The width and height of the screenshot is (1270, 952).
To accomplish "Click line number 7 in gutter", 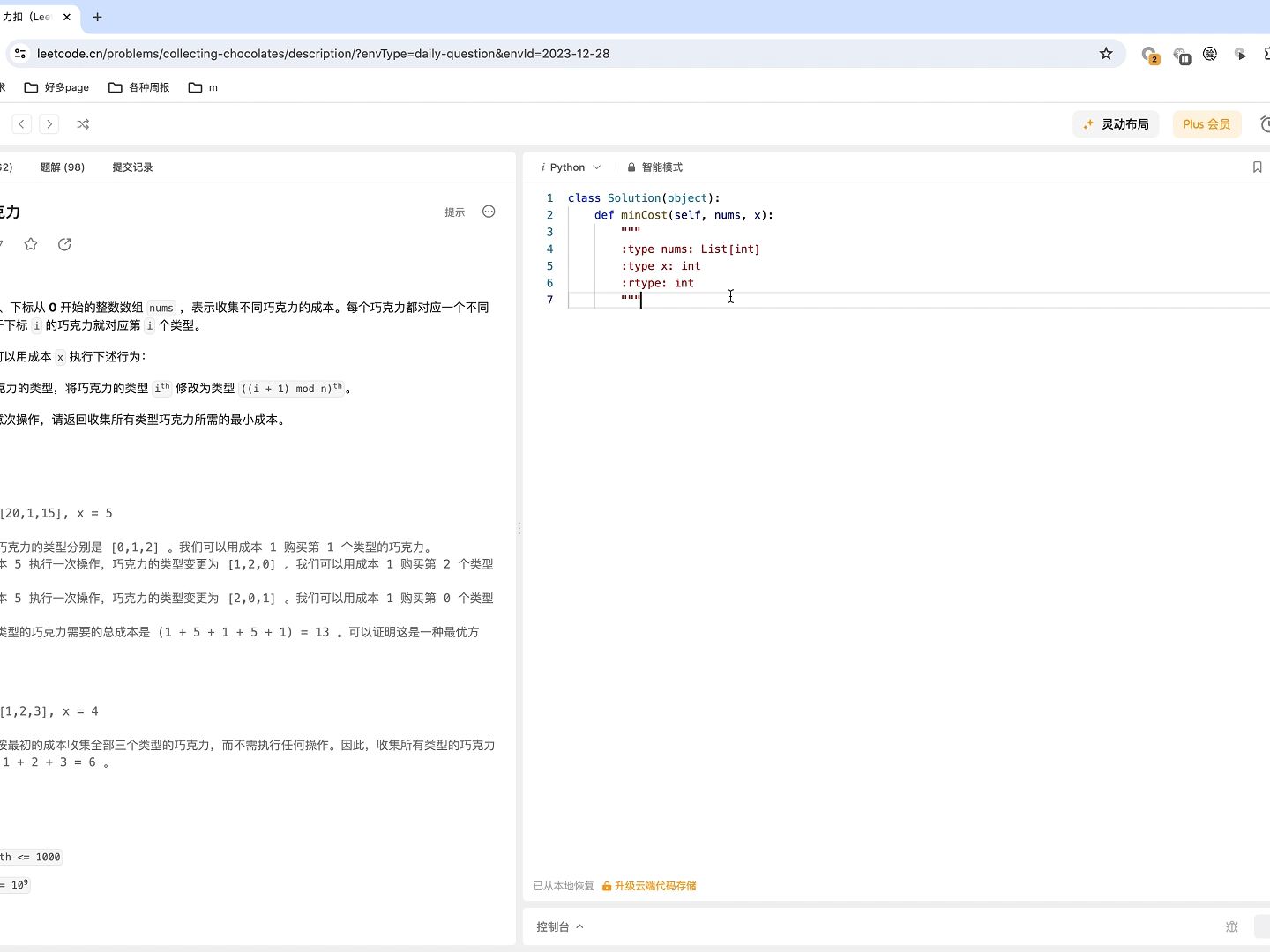I will 549,301.
